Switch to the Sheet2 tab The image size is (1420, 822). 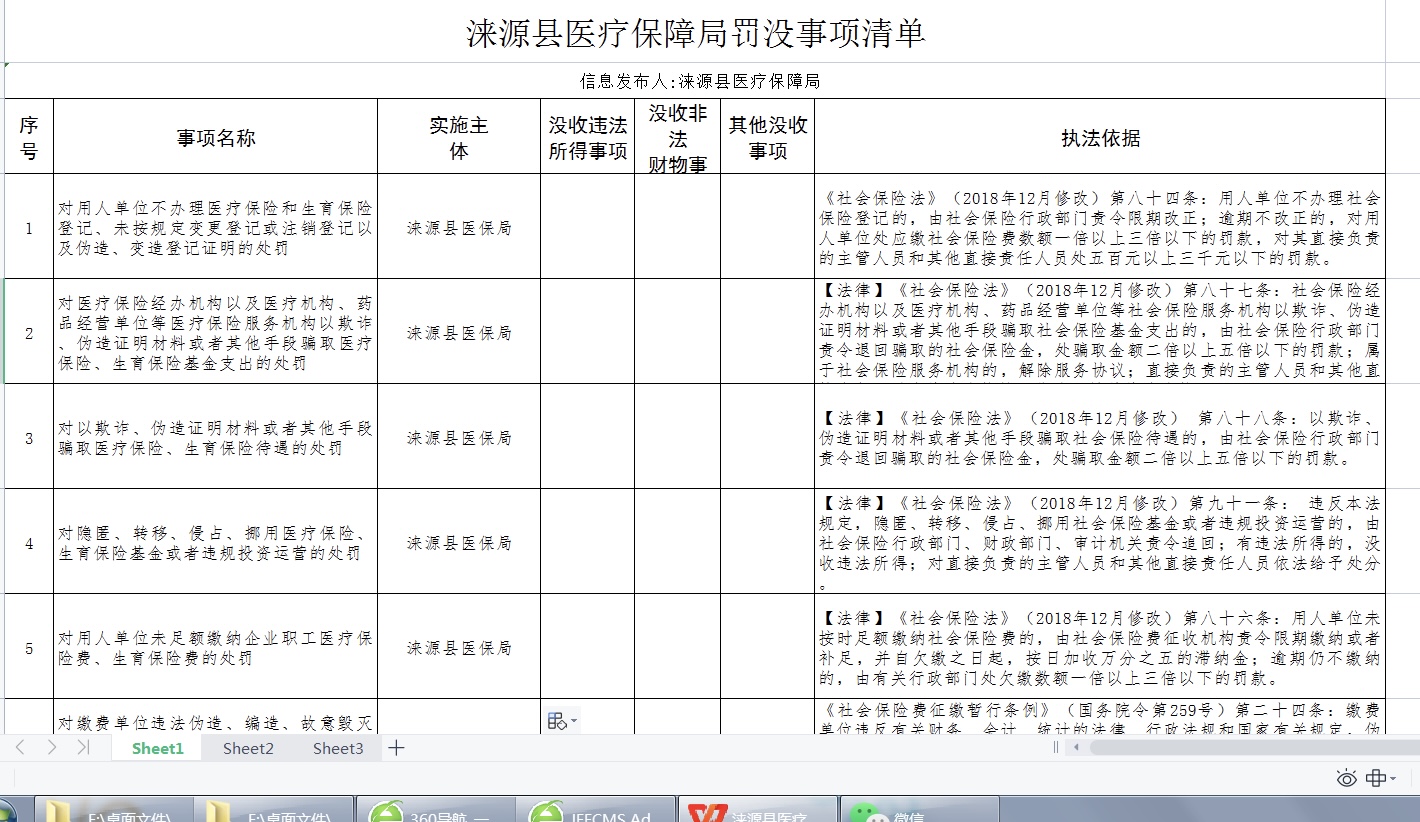point(247,747)
